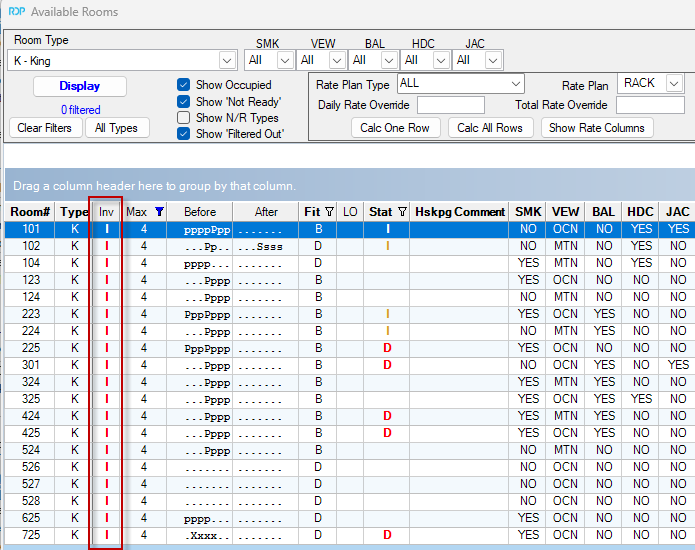Click the Total Rate Override field
The height and width of the screenshot is (550, 695).
[650, 105]
